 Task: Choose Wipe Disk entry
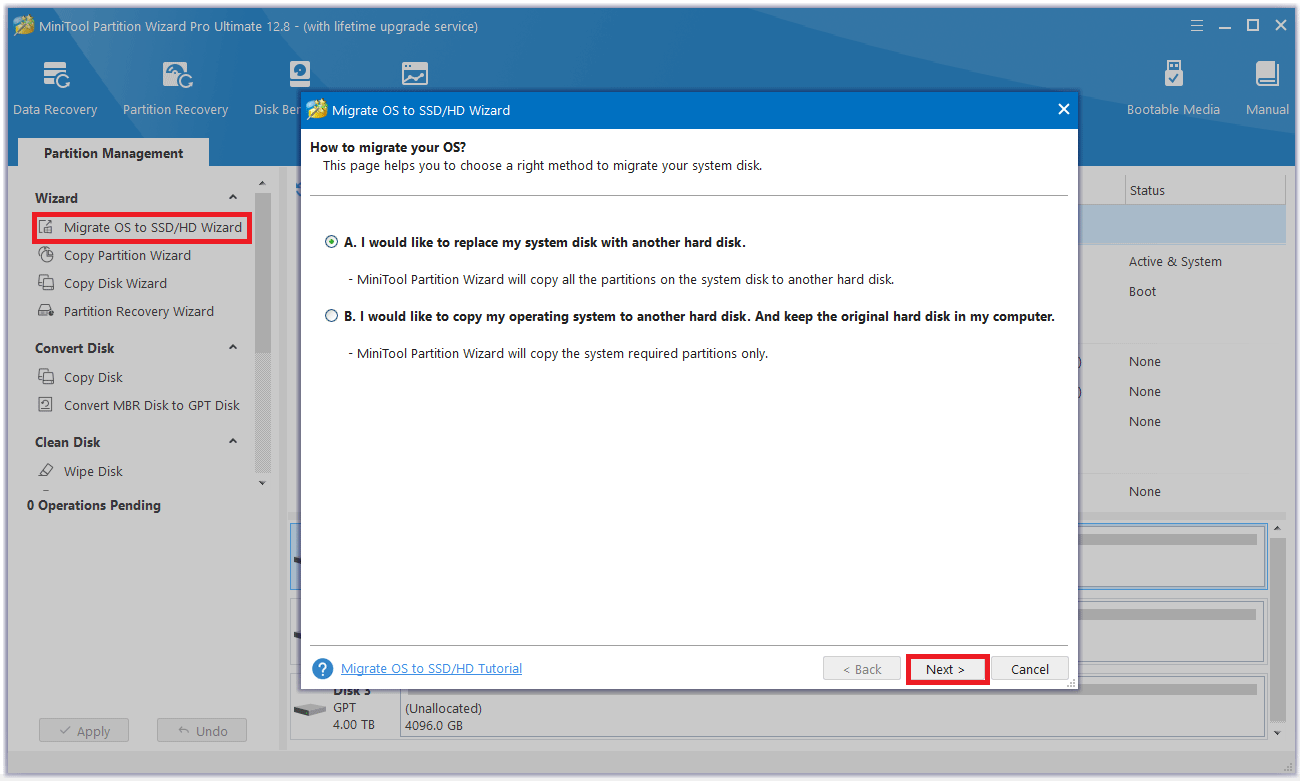click(x=93, y=471)
